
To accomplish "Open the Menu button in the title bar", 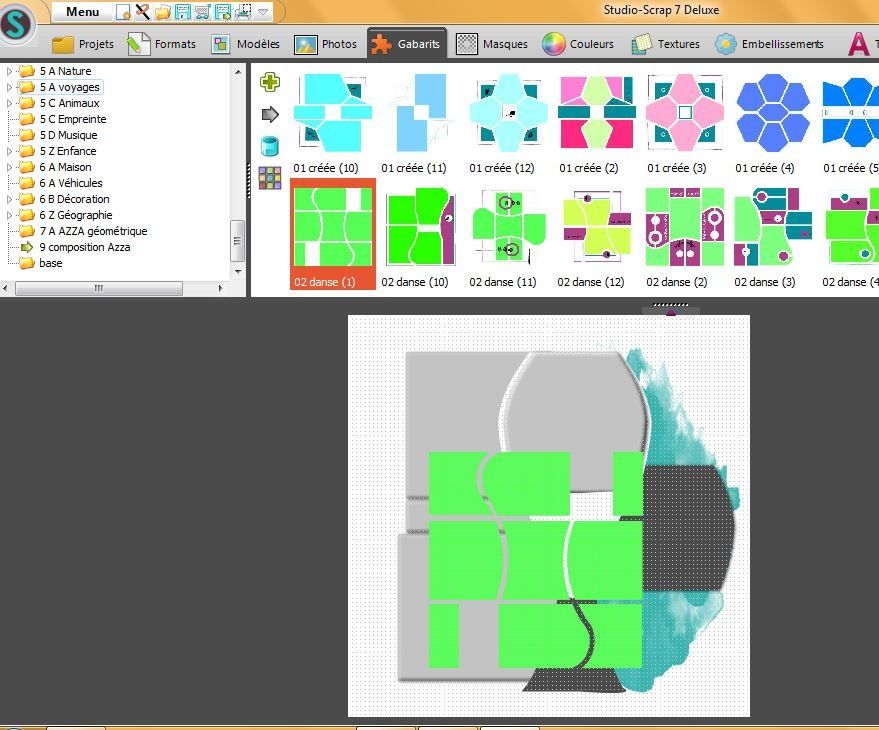I will coord(82,12).
